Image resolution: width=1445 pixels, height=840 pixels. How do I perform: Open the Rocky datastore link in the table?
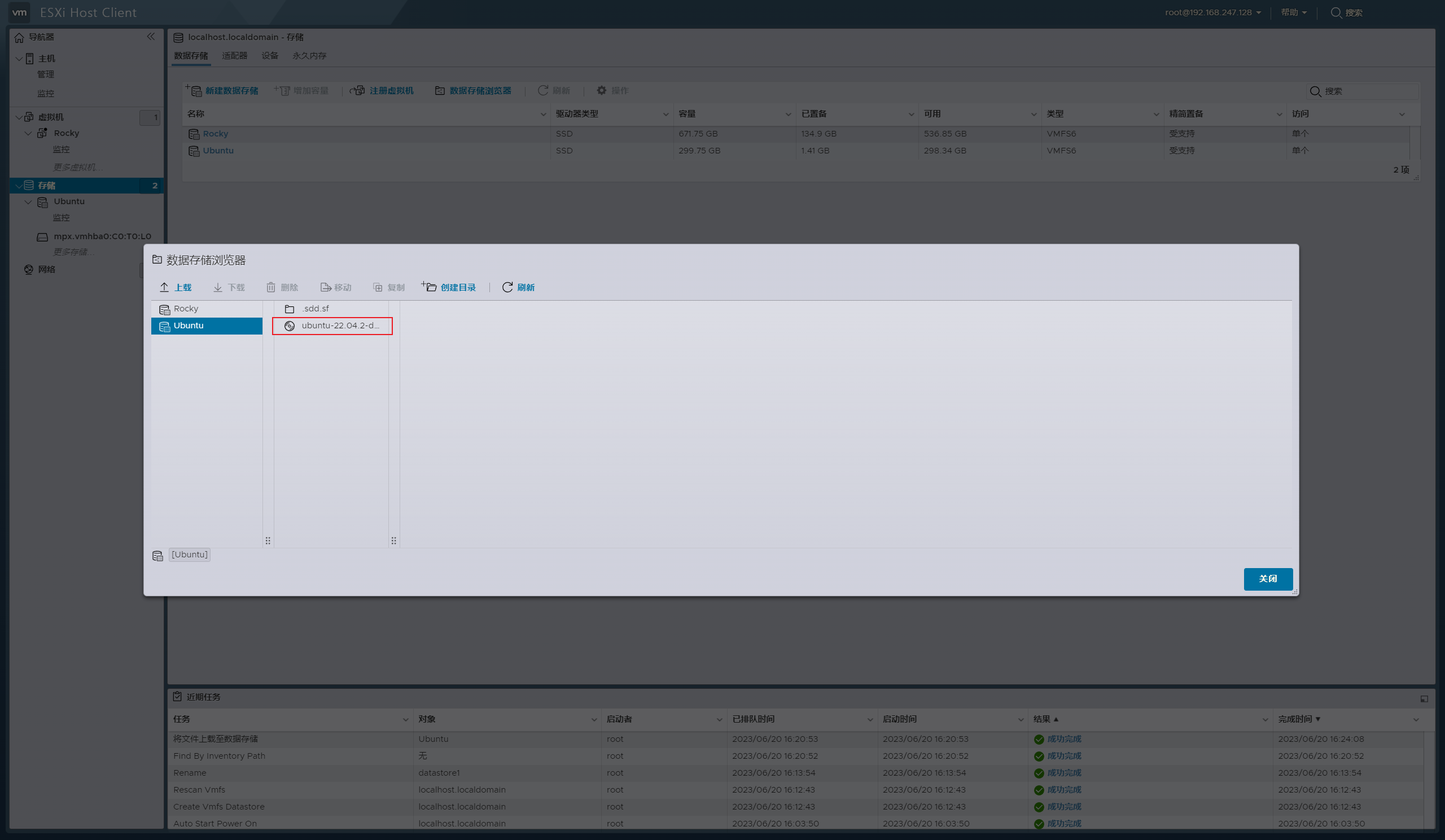pos(216,134)
